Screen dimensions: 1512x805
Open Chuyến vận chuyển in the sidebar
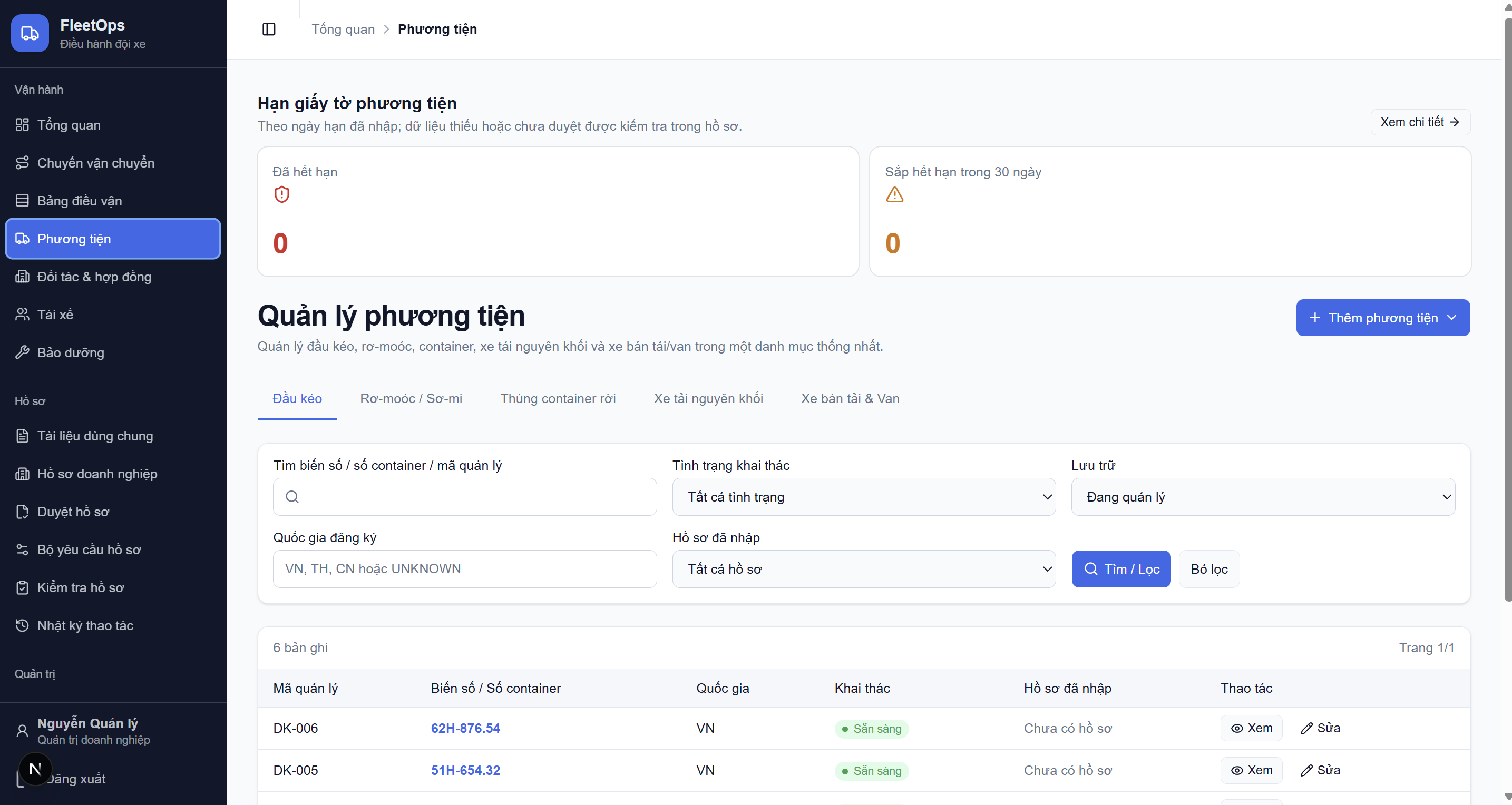pos(113,162)
